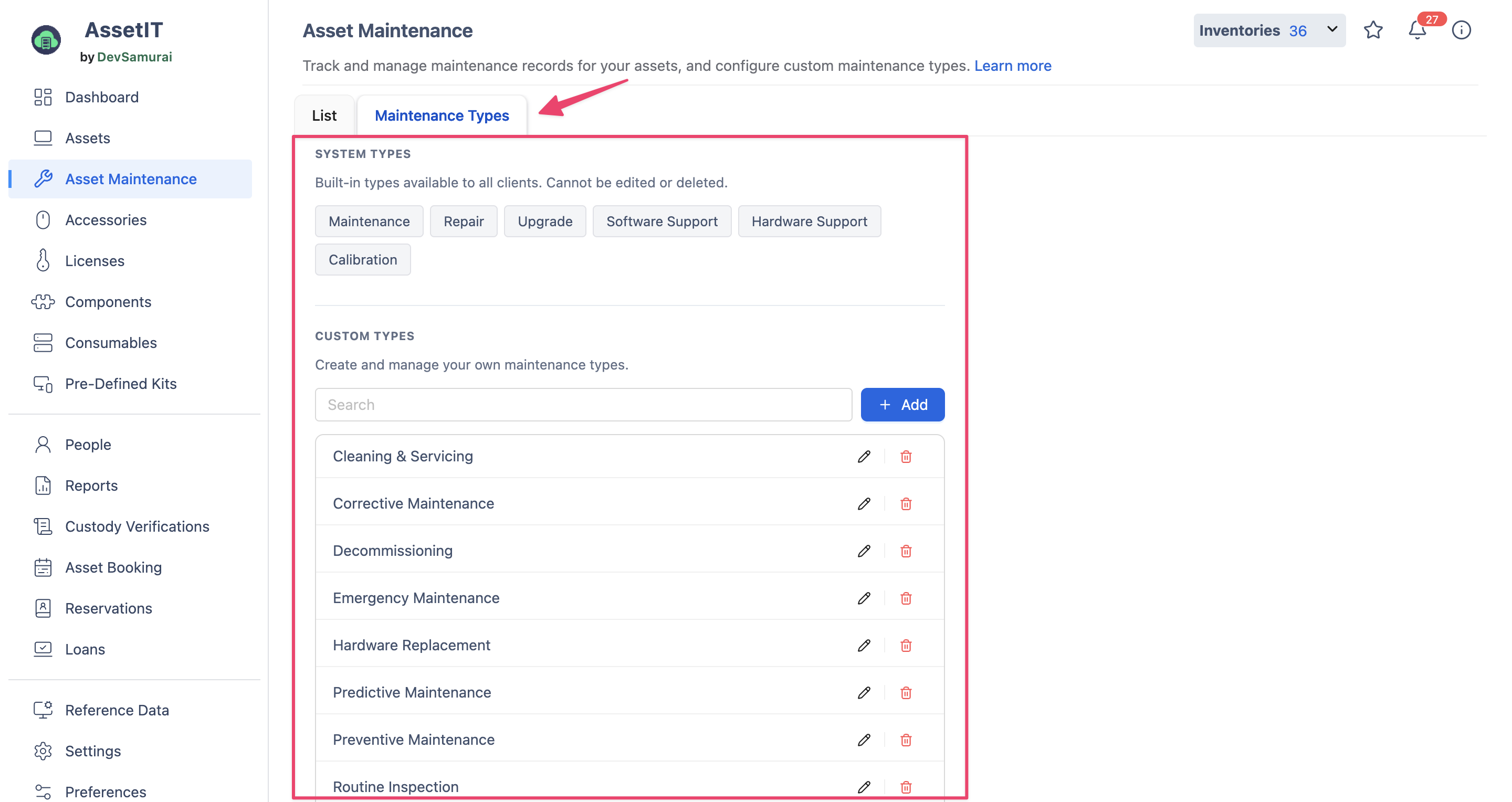The image size is (1512, 802).
Task: Edit the Cleaning & Servicing type
Action: point(864,457)
